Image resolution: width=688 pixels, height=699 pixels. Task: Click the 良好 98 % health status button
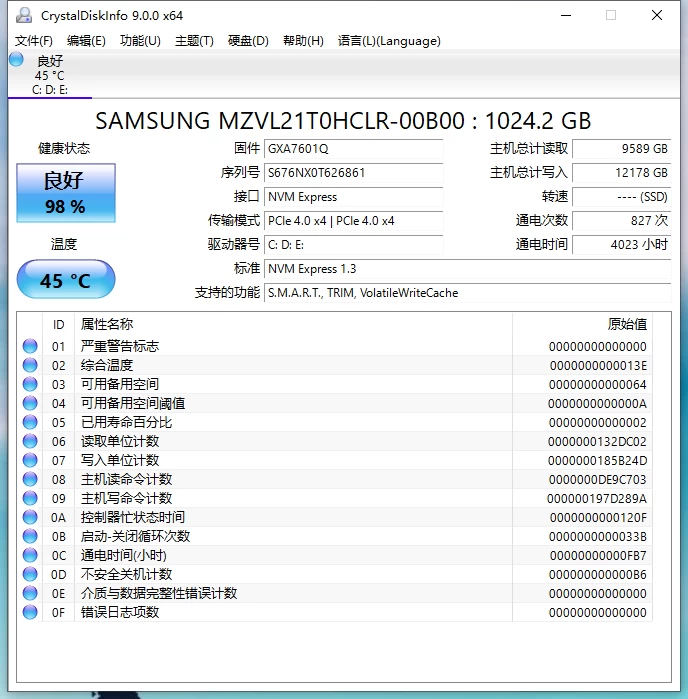[x=66, y=193]
